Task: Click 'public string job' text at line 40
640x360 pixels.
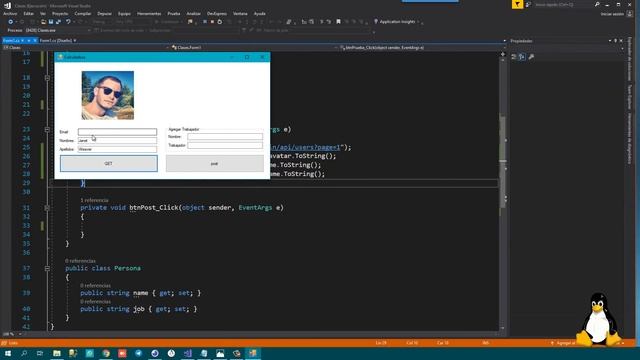Action: pyautogui.click(x=112, y=309)
